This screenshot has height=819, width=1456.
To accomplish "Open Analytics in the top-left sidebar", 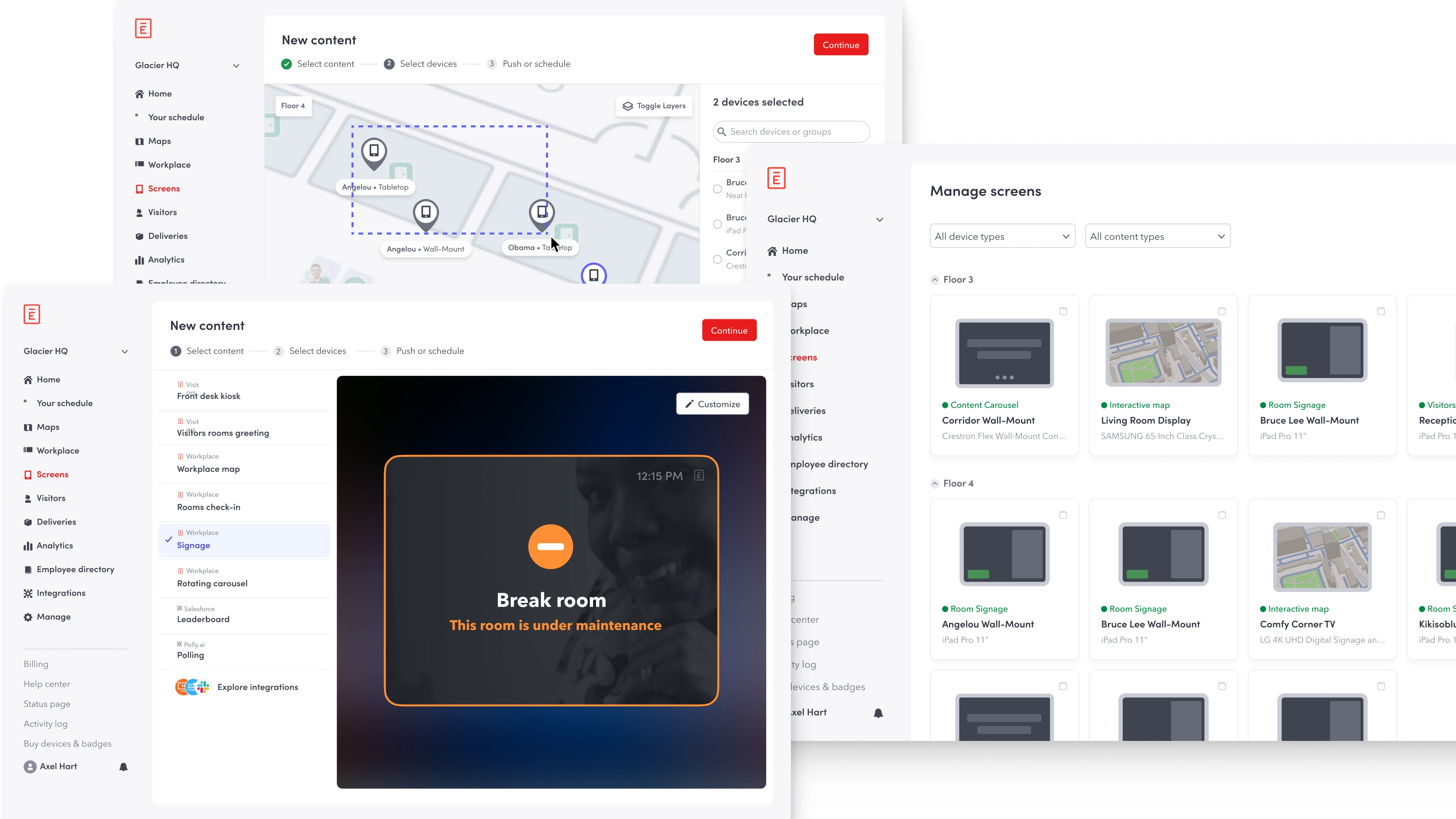I will tap(160, 259).
